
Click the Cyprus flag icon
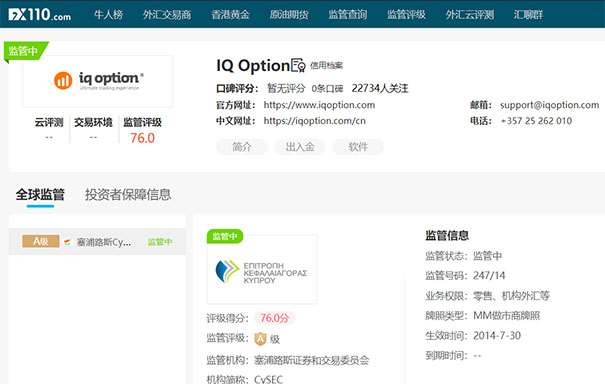click(68, 242)
